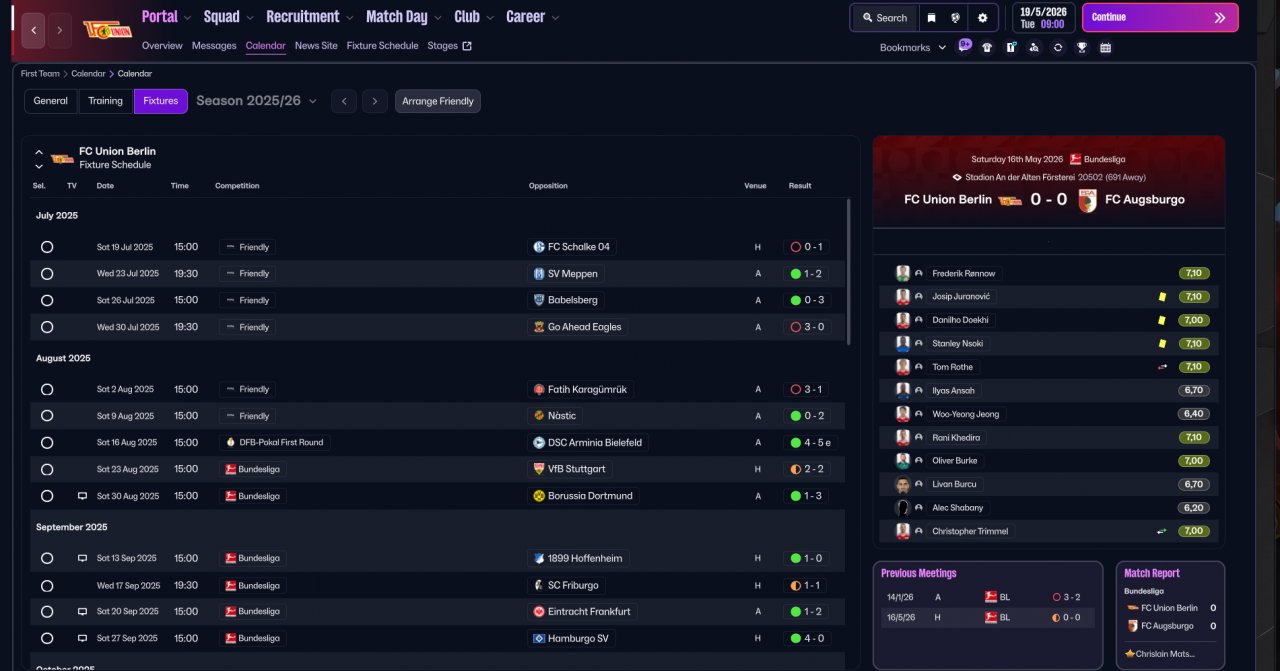This screenshot has width=1280, height=671.
Task: Click the VfB Stuttgart club badge
Action: click(539, 469)
